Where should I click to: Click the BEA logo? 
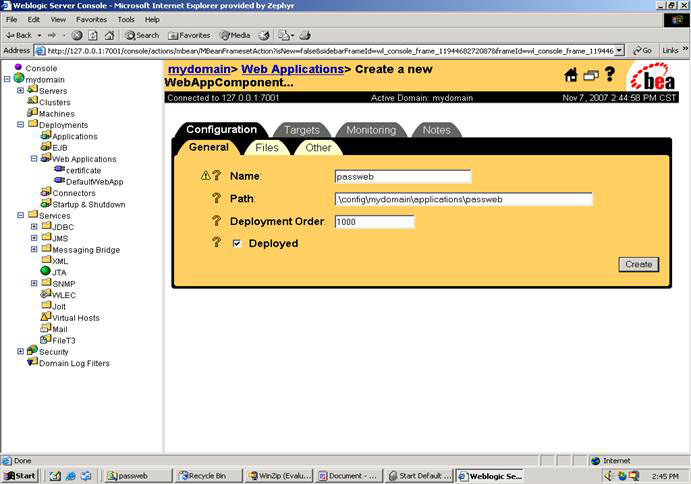click(653, 76)
